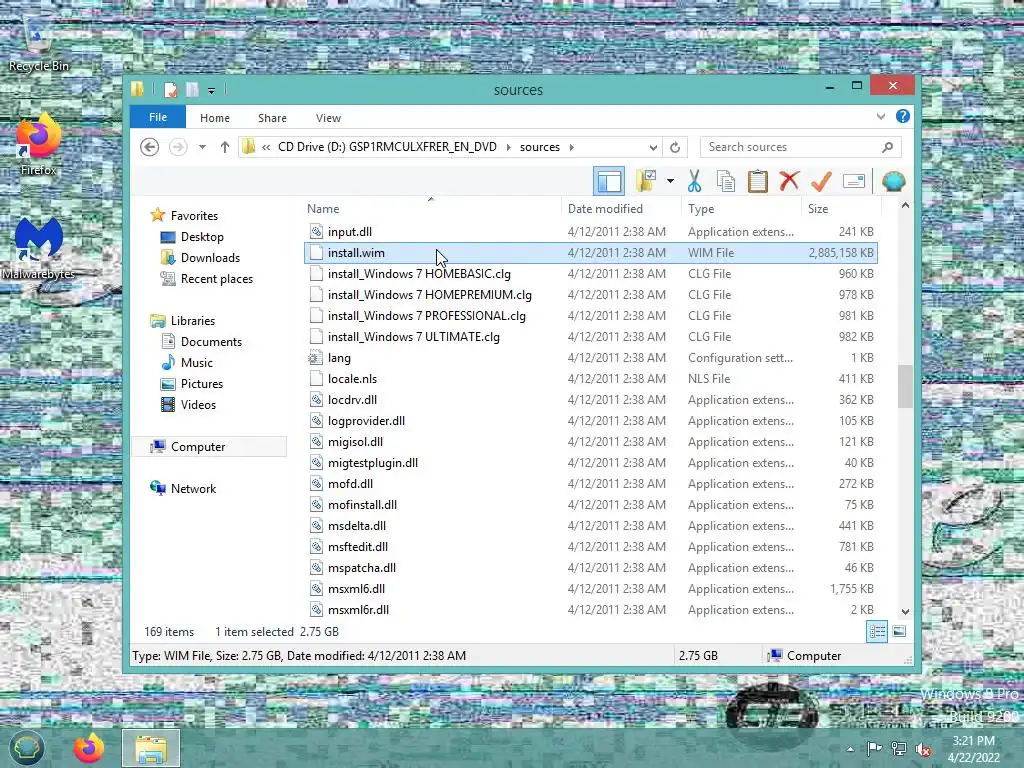The image size is (1024, 768).
Task: Expand the ribbon with the chevron
Action: point(880,116)
